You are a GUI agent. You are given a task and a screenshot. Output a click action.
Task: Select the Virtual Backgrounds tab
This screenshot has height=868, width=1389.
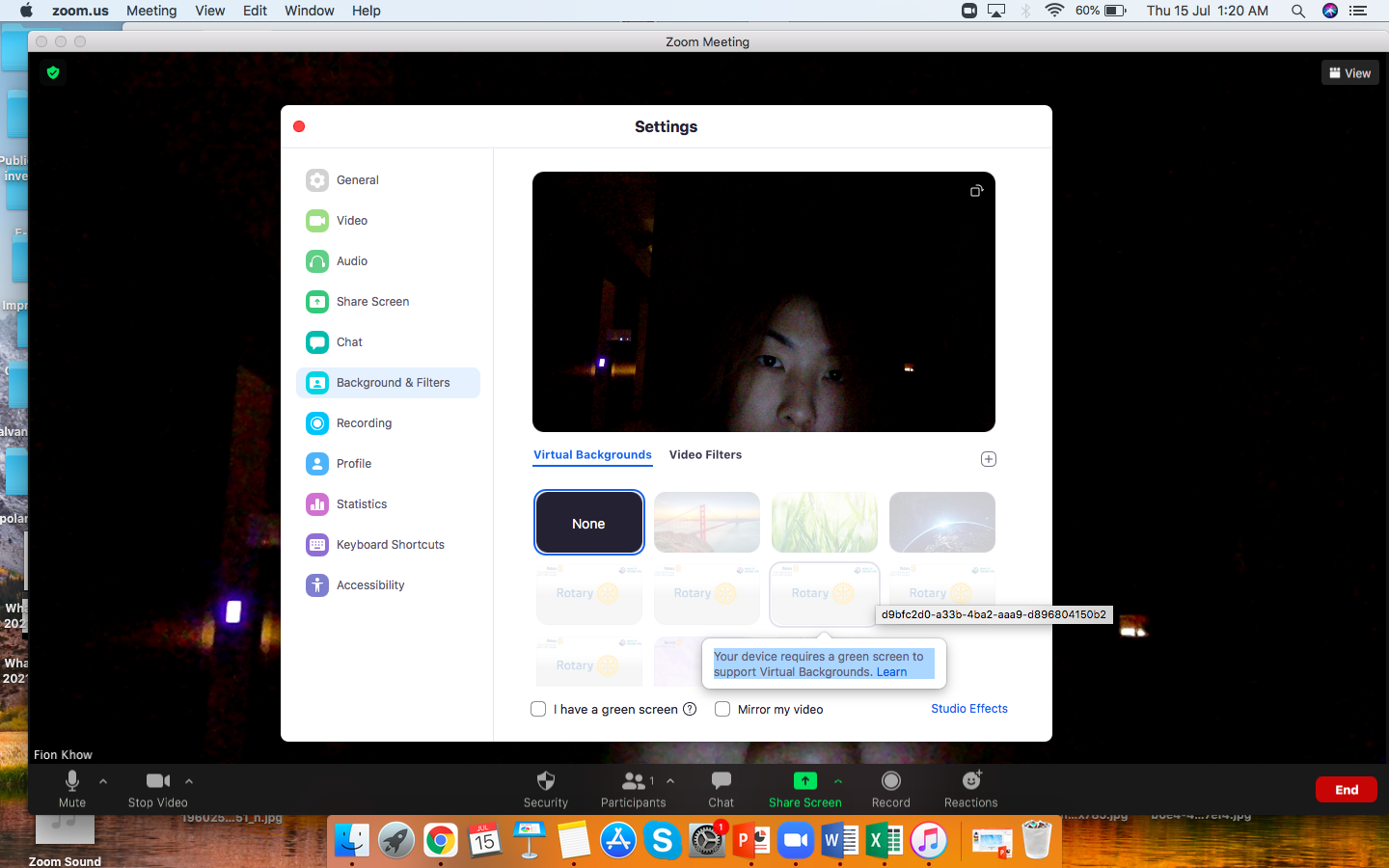click(x=593, y=455)
